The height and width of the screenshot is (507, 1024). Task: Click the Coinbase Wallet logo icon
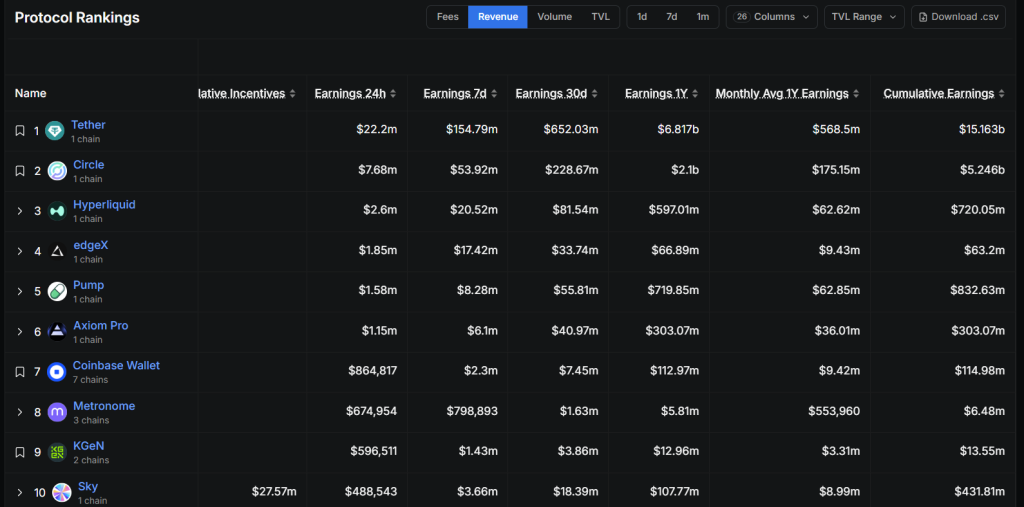click(57, 372)
